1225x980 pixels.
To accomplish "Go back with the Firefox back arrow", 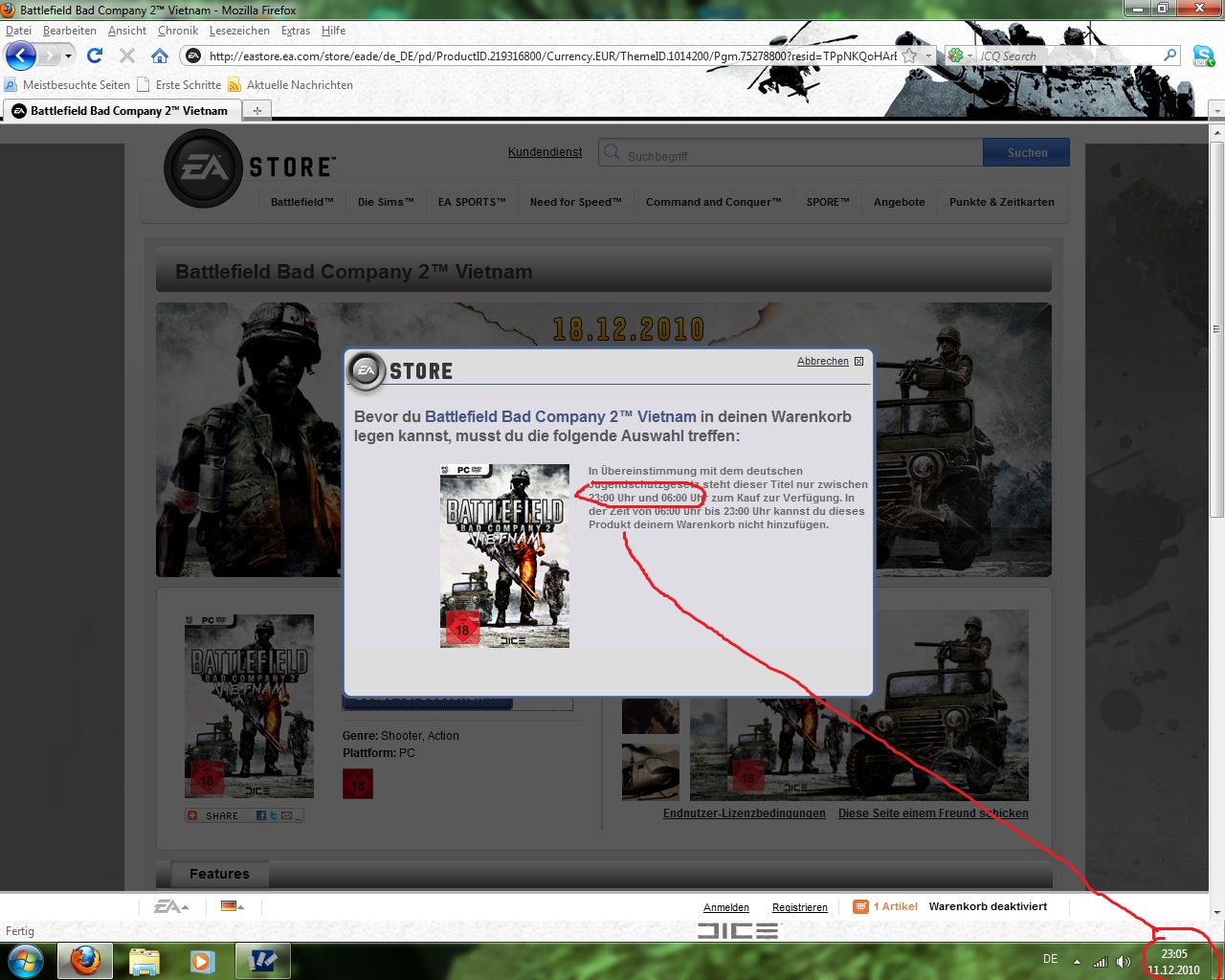I will (x=21, y=56).
